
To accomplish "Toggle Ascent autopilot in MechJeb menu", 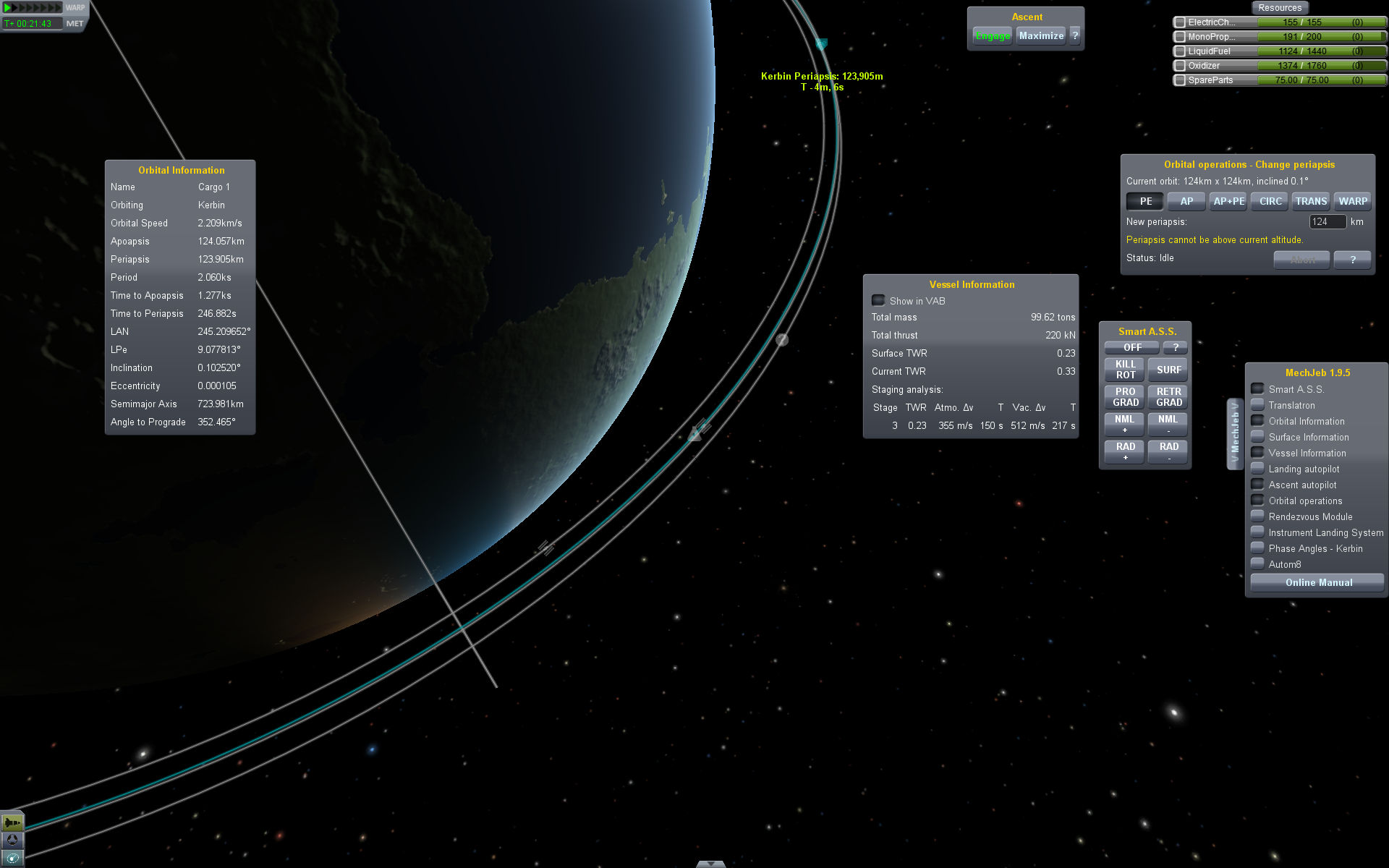I will [1258, 485].
